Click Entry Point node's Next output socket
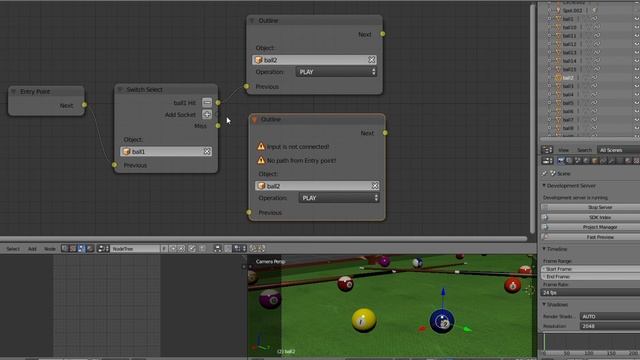The image size is (640, 360). pos(84,105)
